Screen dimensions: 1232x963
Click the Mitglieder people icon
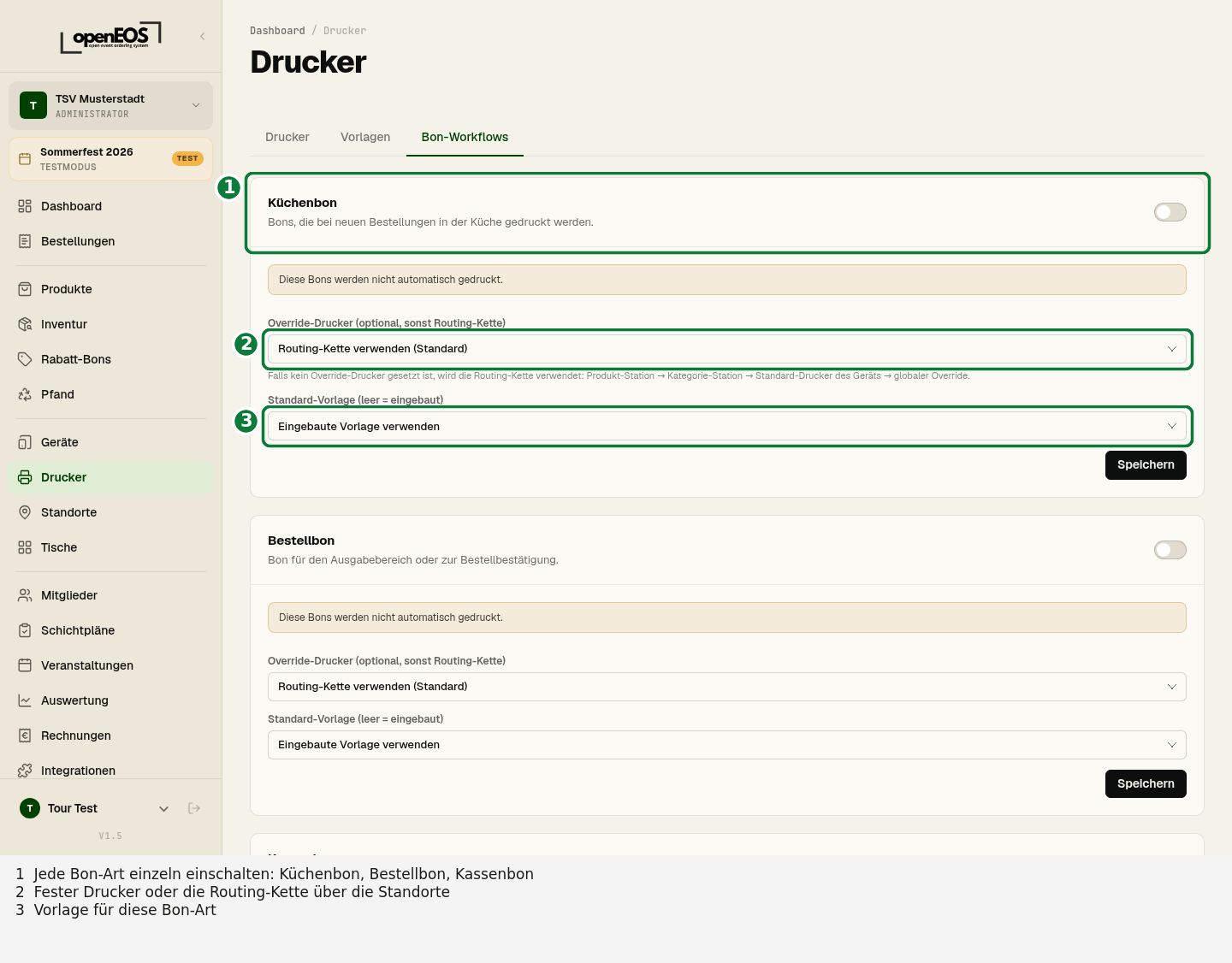25,595
